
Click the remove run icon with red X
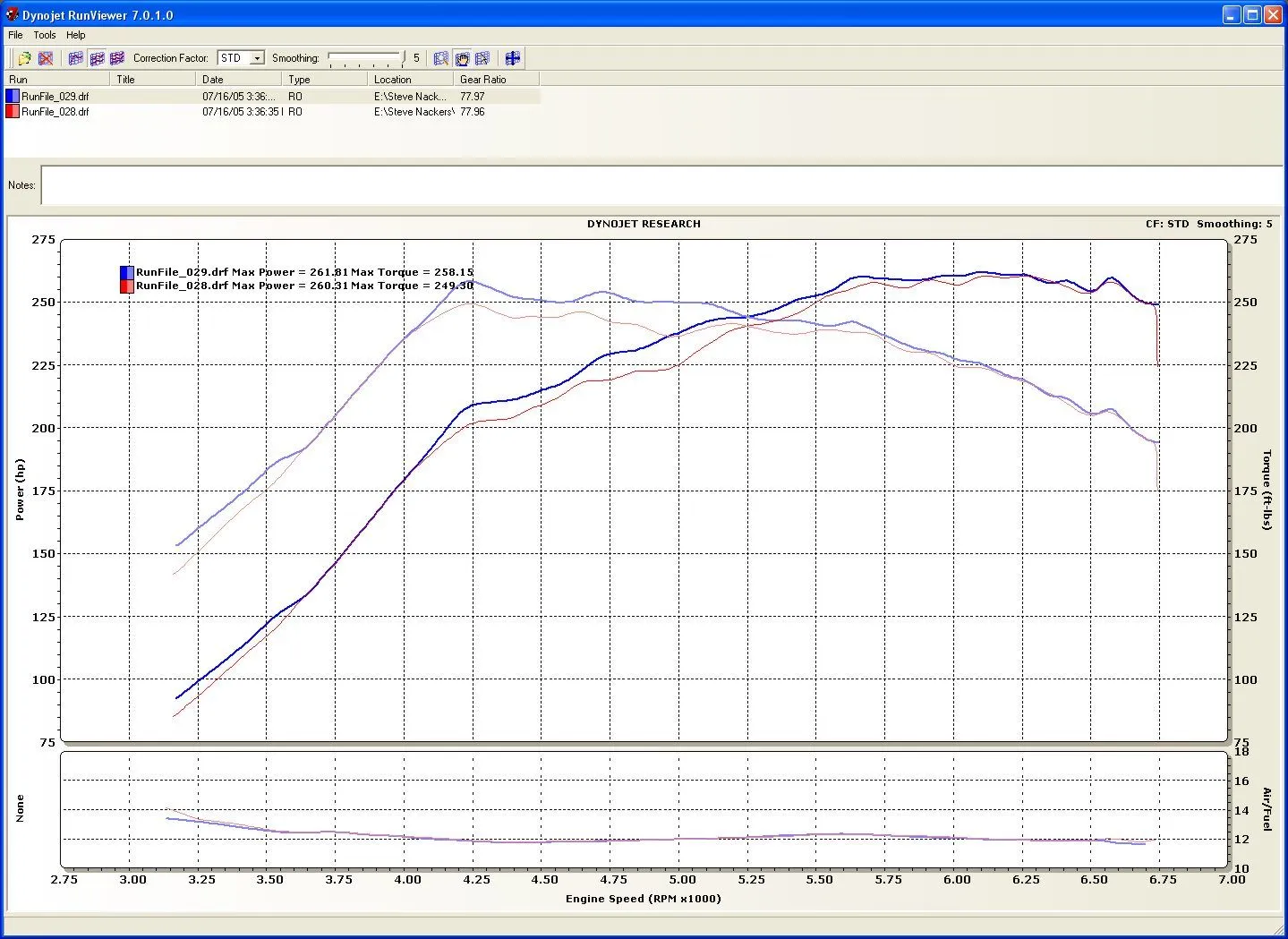pos(46,58)
